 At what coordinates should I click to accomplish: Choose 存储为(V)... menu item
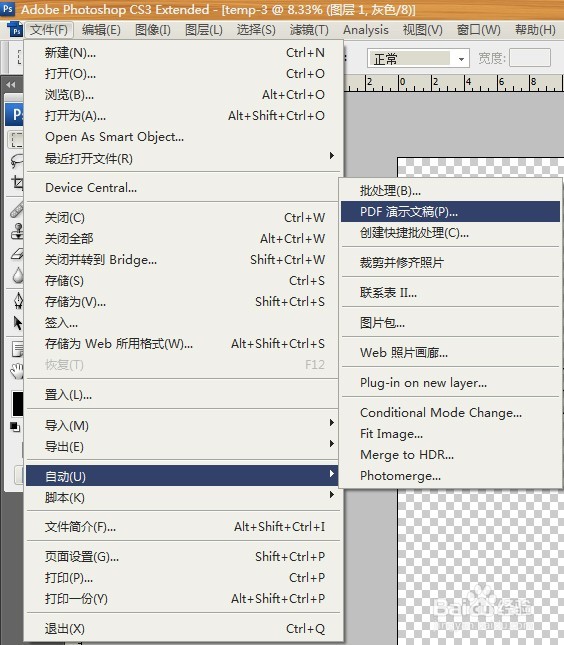pyautogui.click(x=183, y=302)
